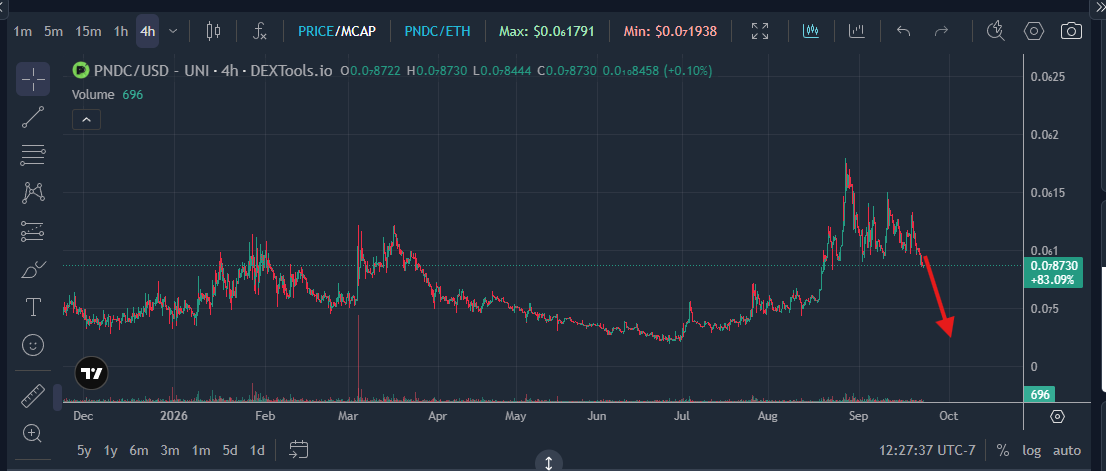Select the 1h timeframe
The height and width of the screenshot is (471, 1106).
[x=121, y=31]
